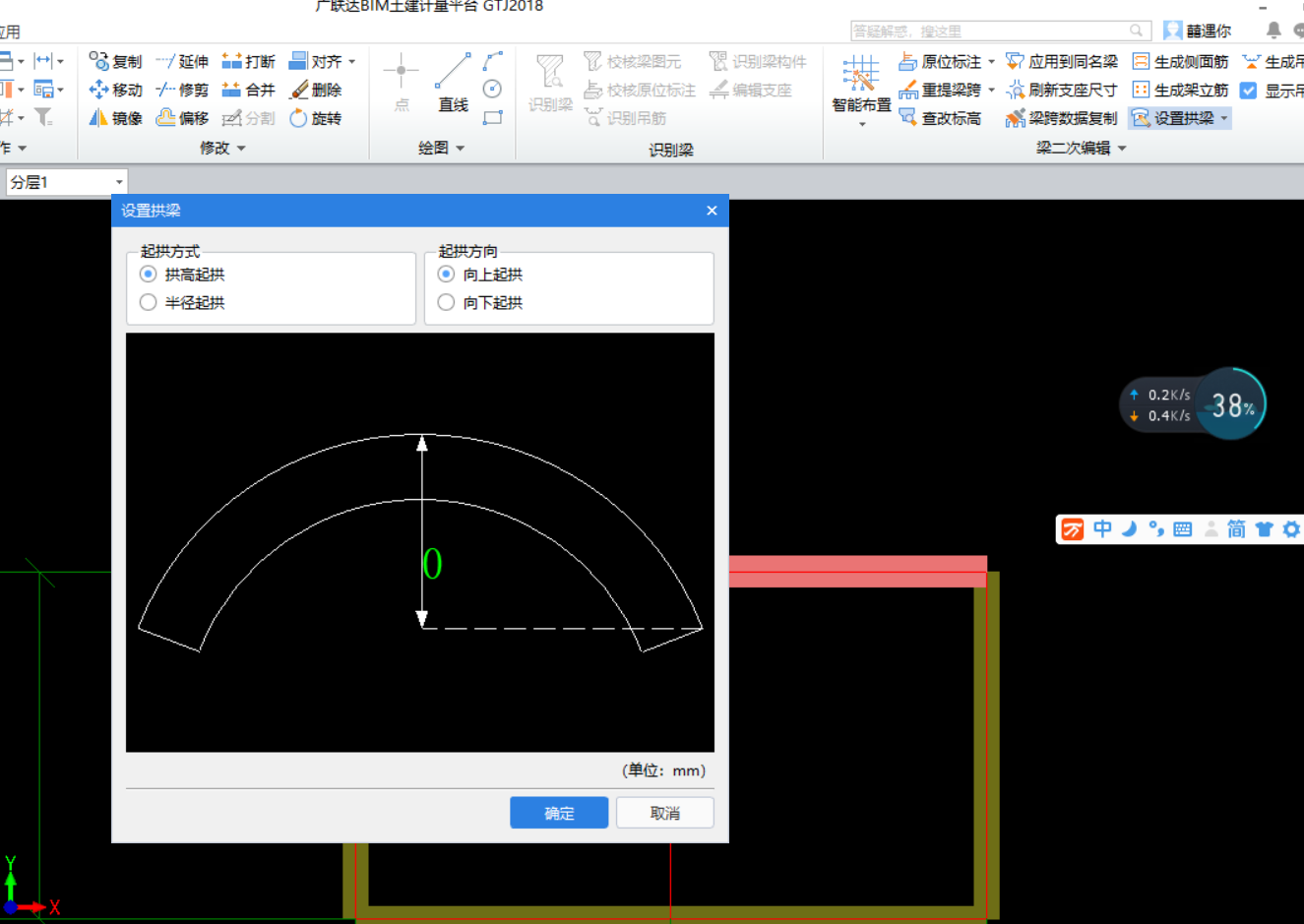Click 取消 to cancel the dialog
This screenshot has height=924, width=1304.
tap(665, 813)
